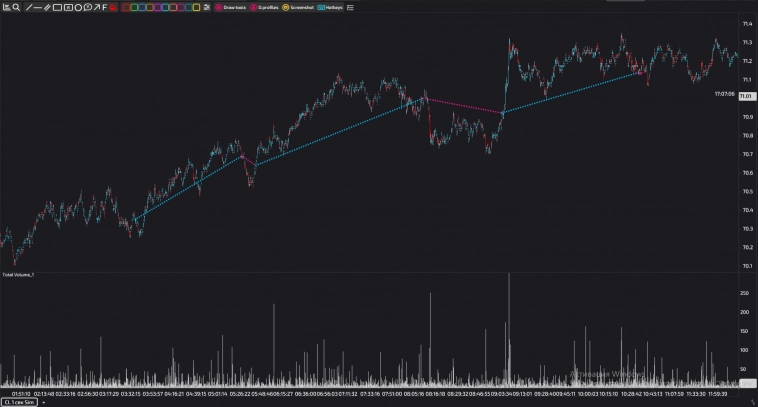758x407 pixels.
Task: Select the ellipse drawing tool
Action: [79, 7]
